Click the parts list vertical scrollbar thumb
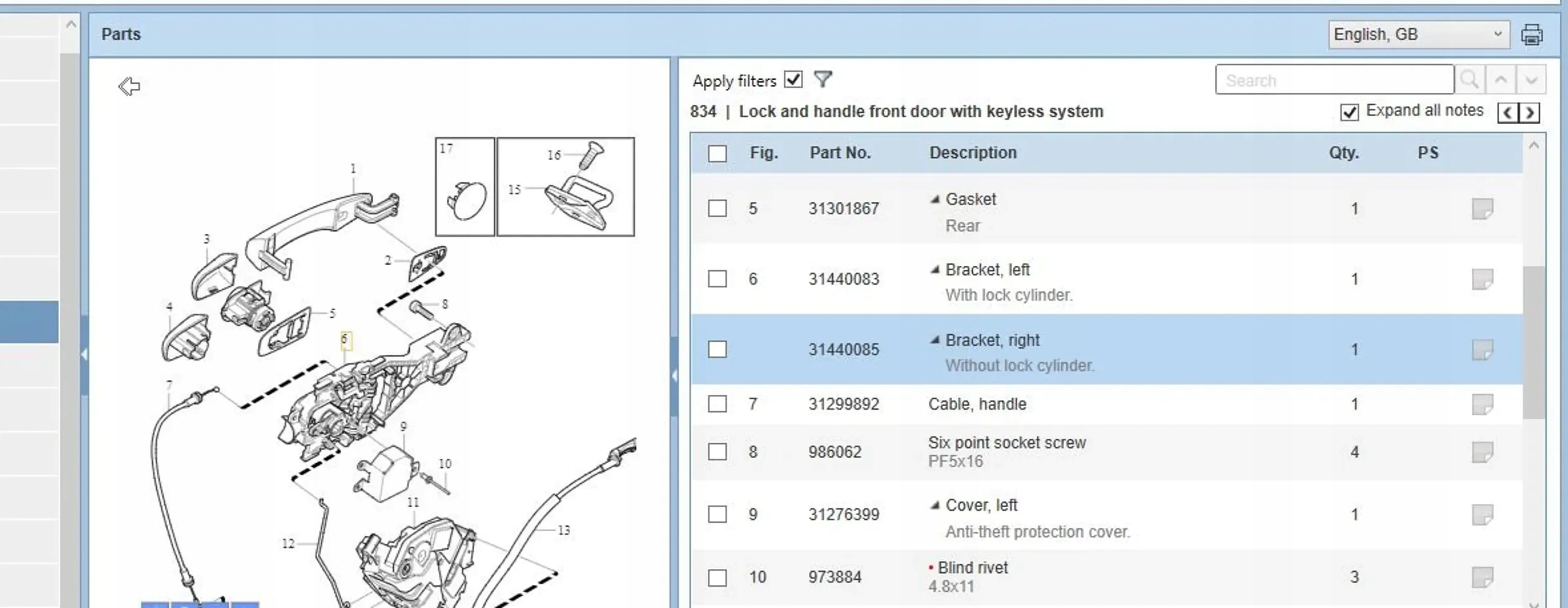The width and height of the screenshot is (1568, 608). [x=1534, y=342]
